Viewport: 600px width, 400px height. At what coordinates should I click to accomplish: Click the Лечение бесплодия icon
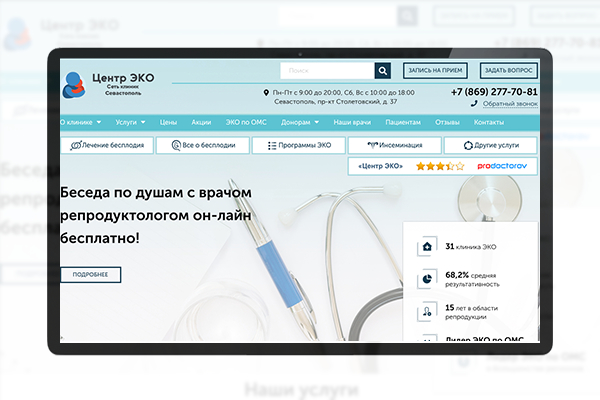click(76, 145)
